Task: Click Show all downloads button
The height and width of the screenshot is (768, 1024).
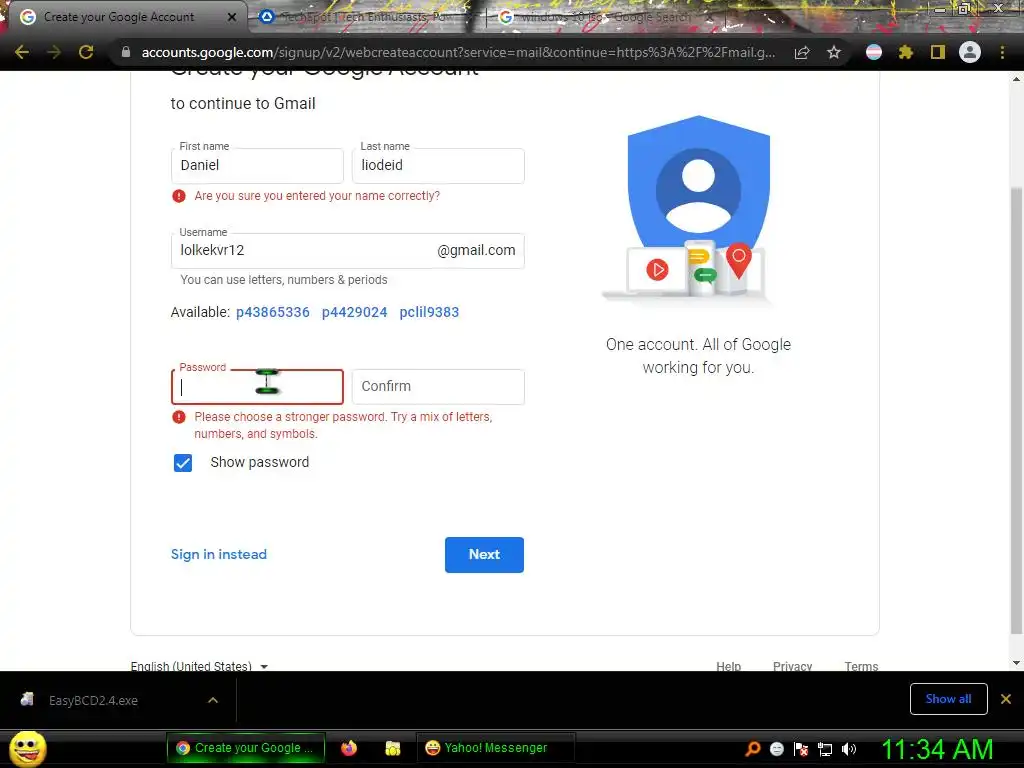Action: [x=948, y=699]
